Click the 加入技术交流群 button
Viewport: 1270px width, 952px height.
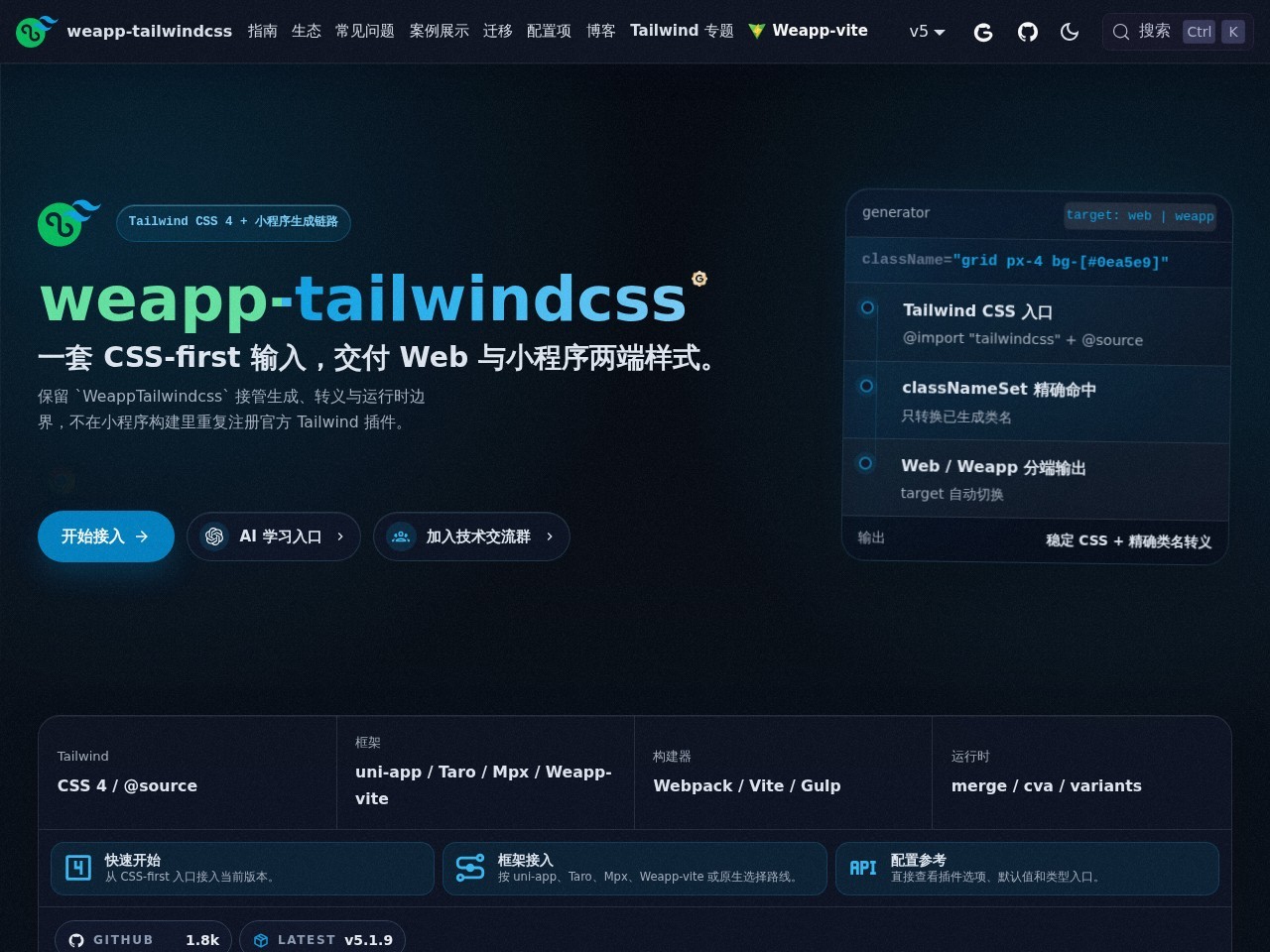(x=471, y=536)
